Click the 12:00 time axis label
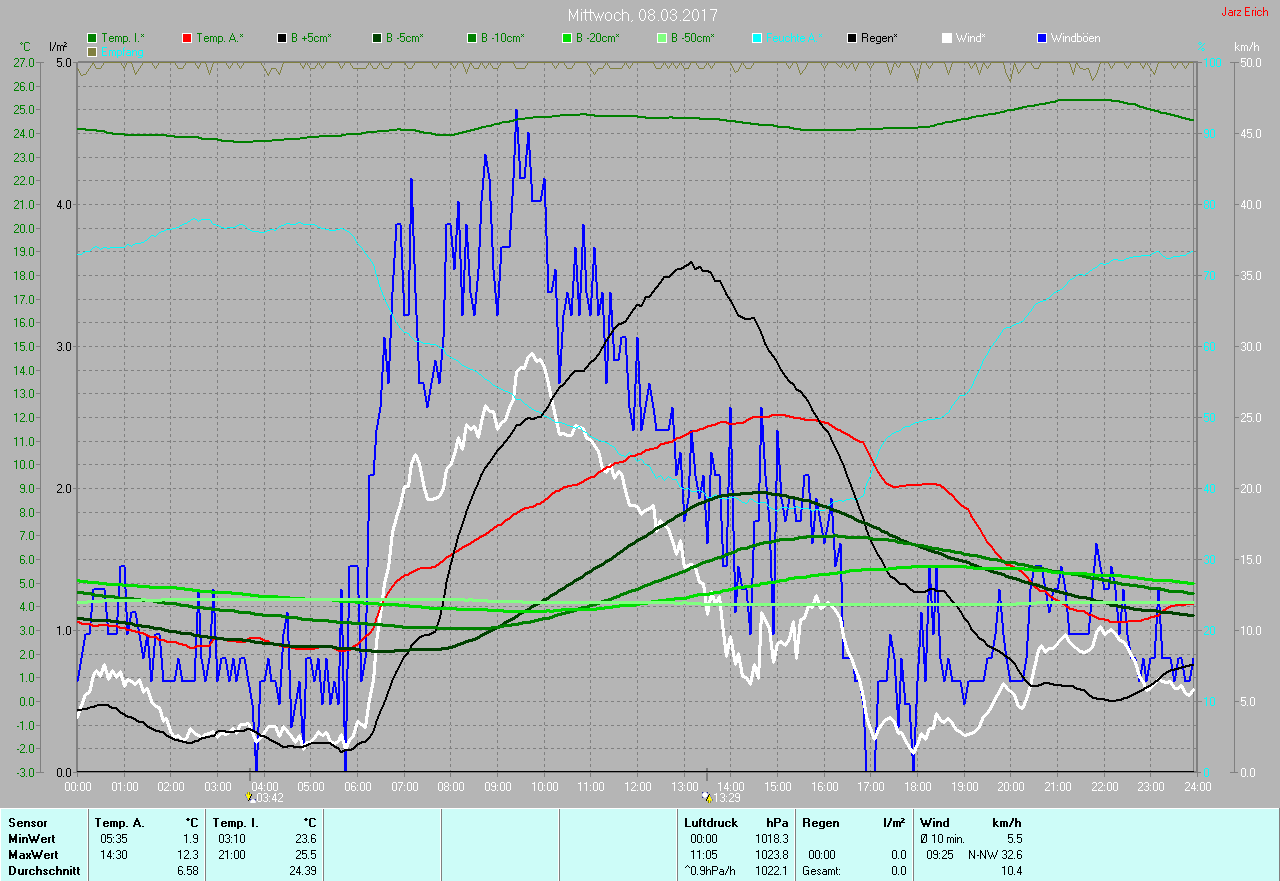The image size is (1280, 881). 637,787
